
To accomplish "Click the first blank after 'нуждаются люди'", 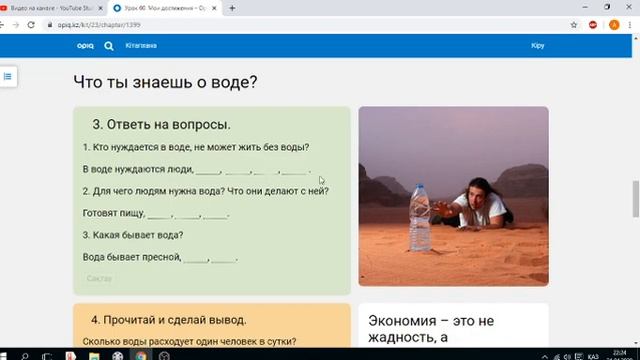I will (208, 170).
